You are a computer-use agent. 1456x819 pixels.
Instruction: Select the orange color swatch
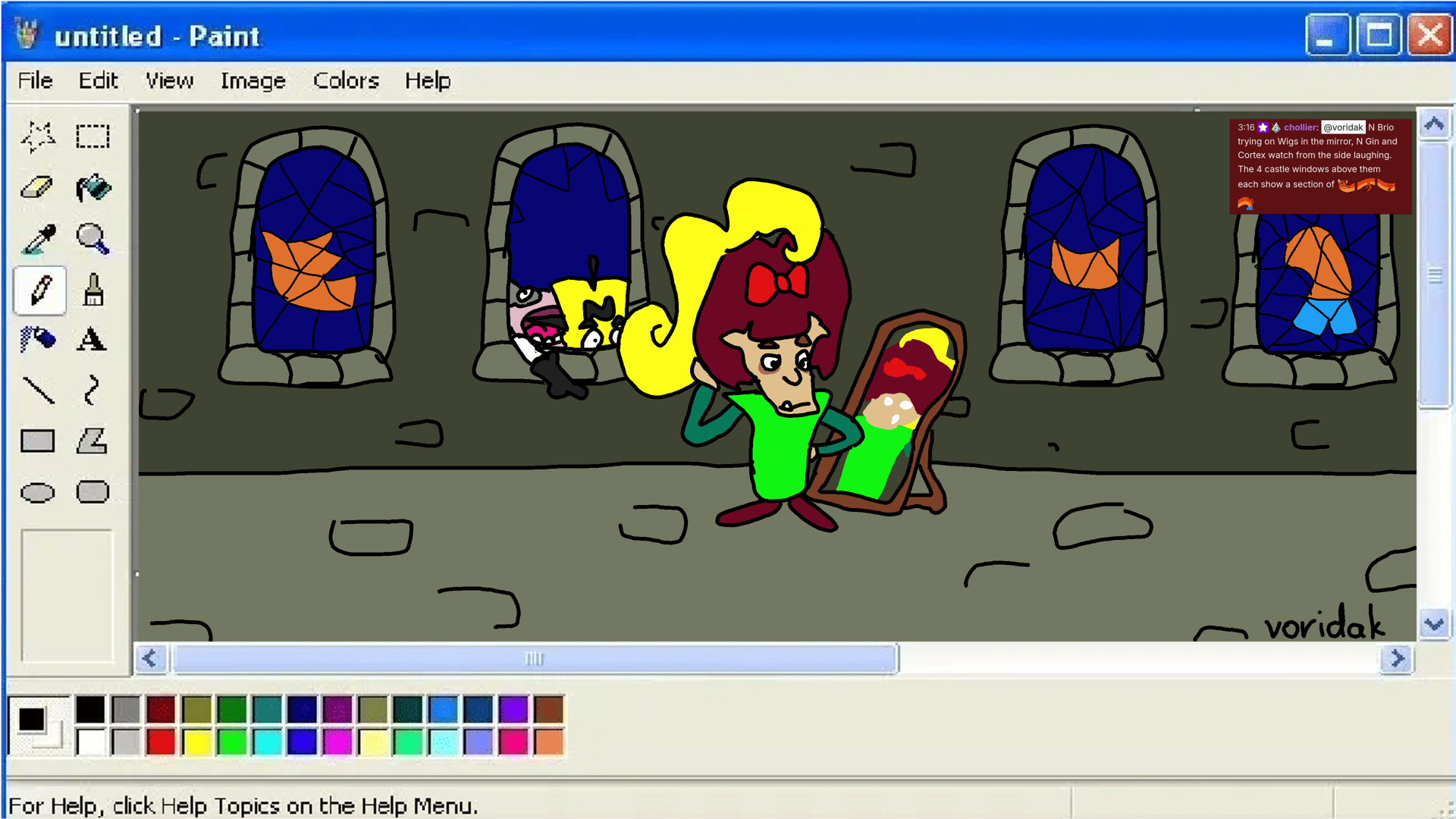tap(549, 742)
